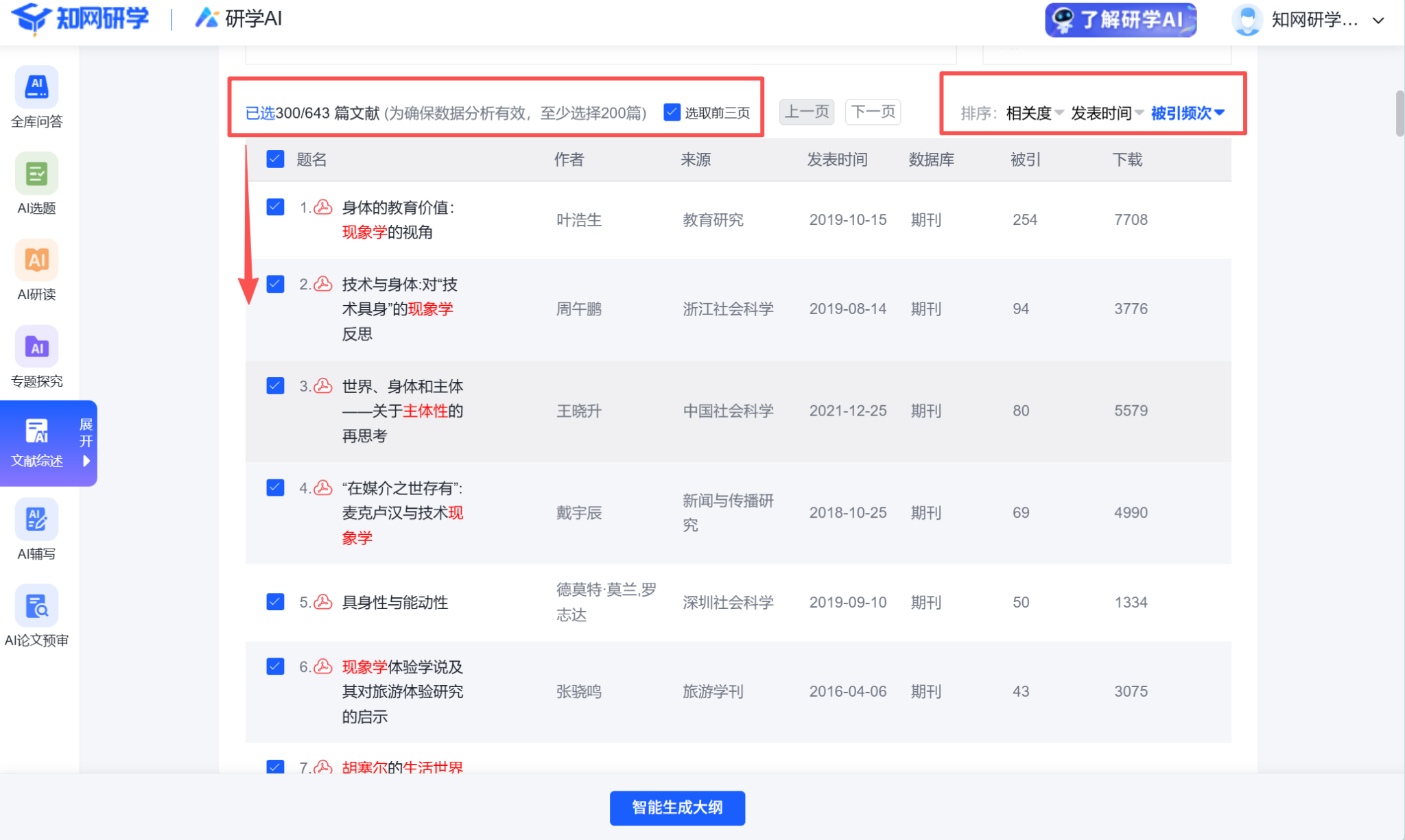Viewport: 1405px width, 840px height.
Task: Open the 全库问答 sidebar icon
Action: coord(36,88)
